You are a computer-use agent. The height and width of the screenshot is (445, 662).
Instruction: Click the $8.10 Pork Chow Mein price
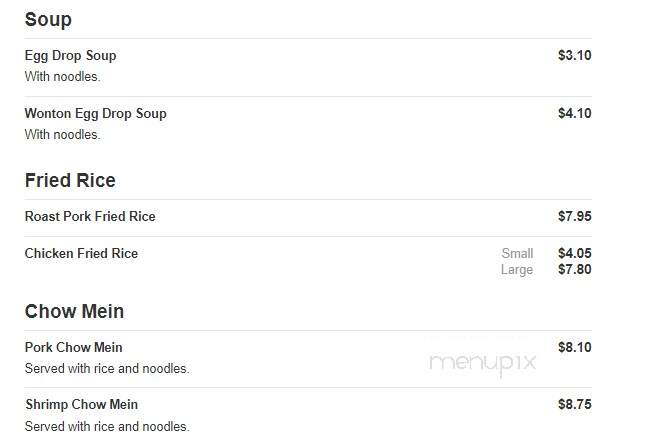574,347
